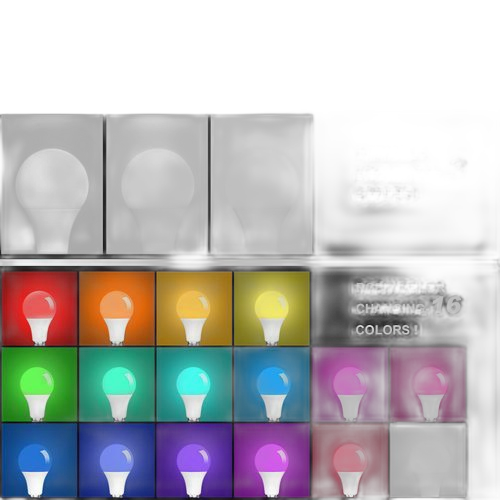Open the third faded gray bulb panel

tap(262, 184)
